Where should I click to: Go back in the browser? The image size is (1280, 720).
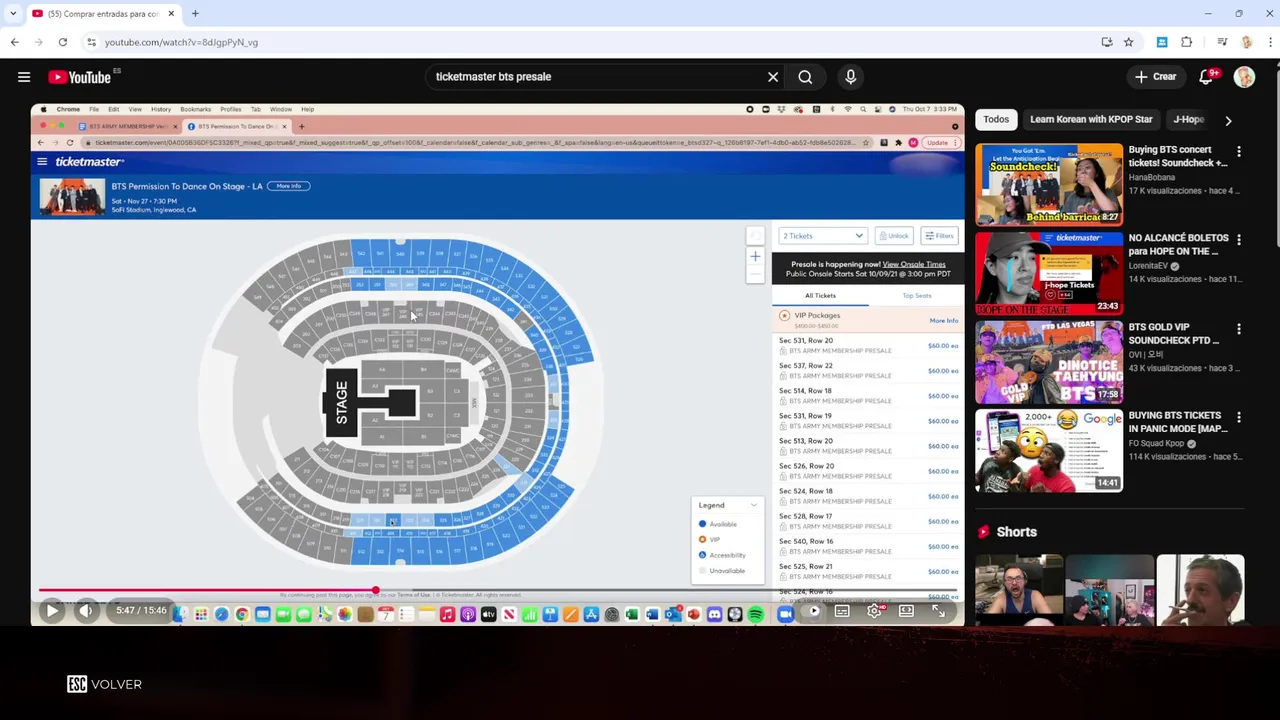(x=14, y=42)
